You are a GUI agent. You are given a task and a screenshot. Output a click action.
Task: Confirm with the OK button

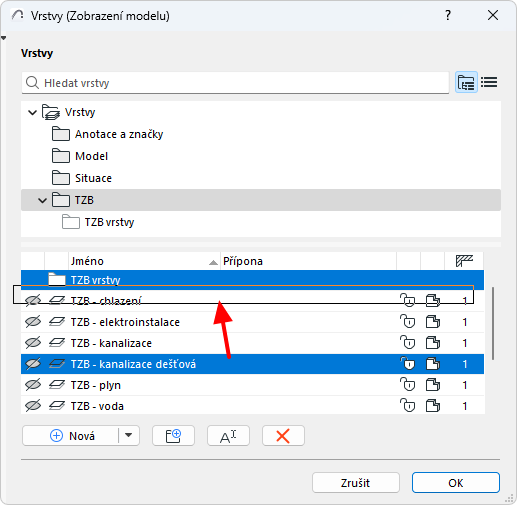tap(456, 483)
